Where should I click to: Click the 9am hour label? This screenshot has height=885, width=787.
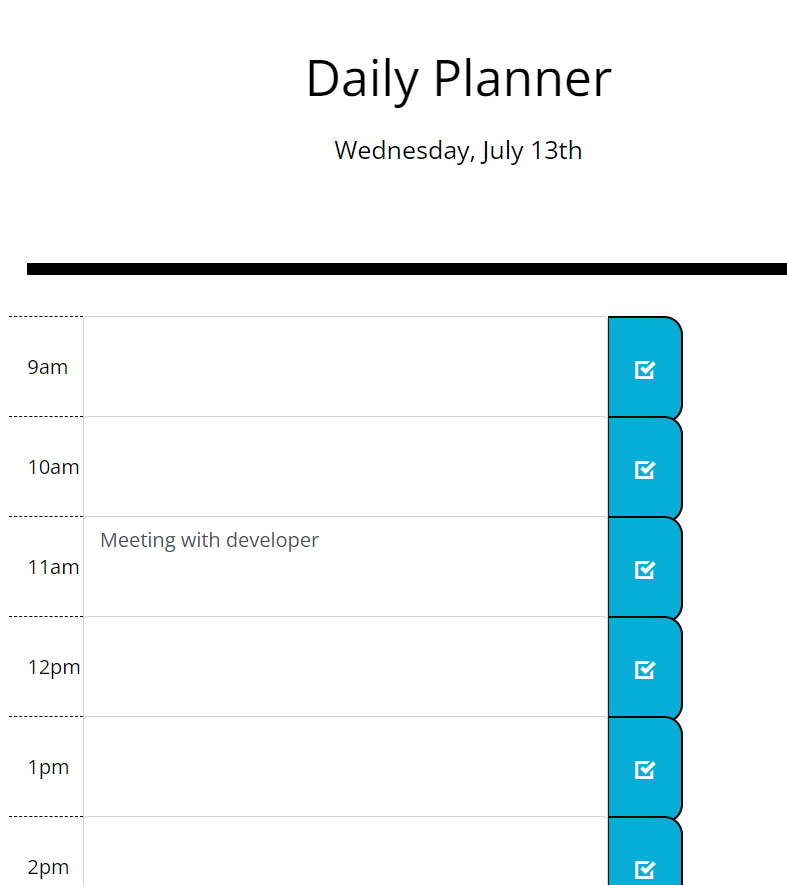pyautogui.click(x=47, y=367)
